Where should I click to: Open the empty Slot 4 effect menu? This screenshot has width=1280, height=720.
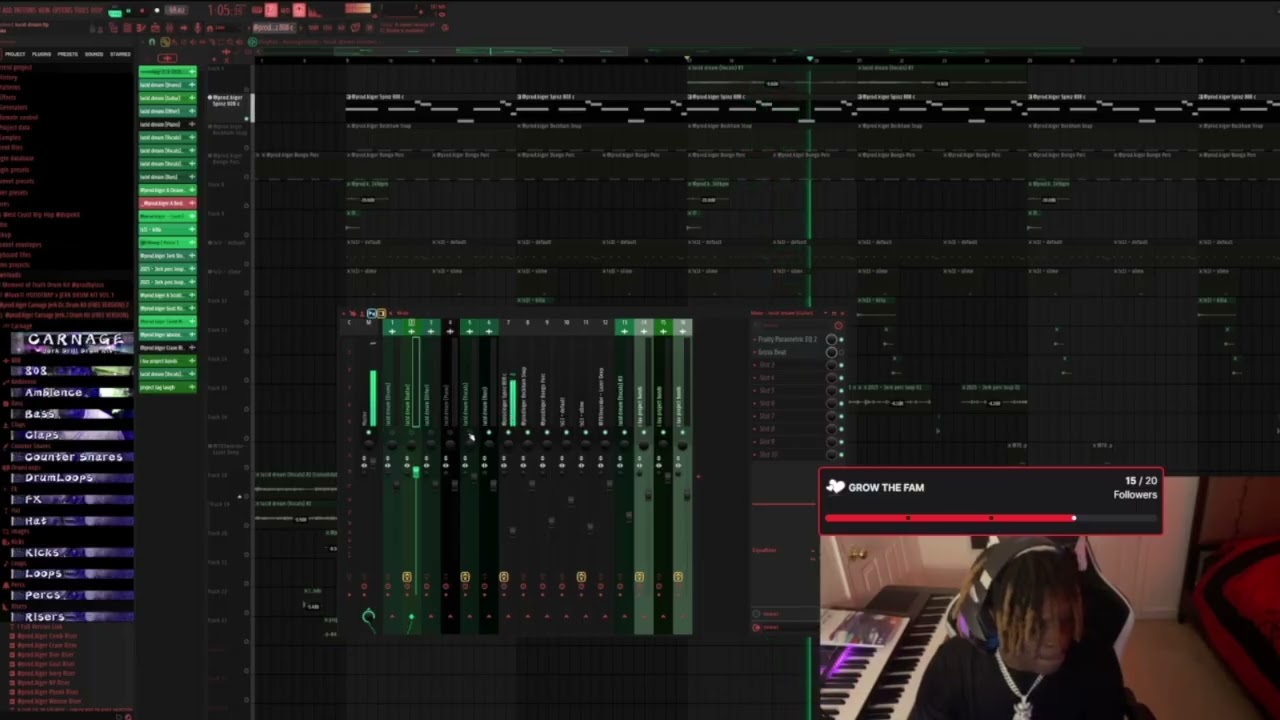click(767, 378)
